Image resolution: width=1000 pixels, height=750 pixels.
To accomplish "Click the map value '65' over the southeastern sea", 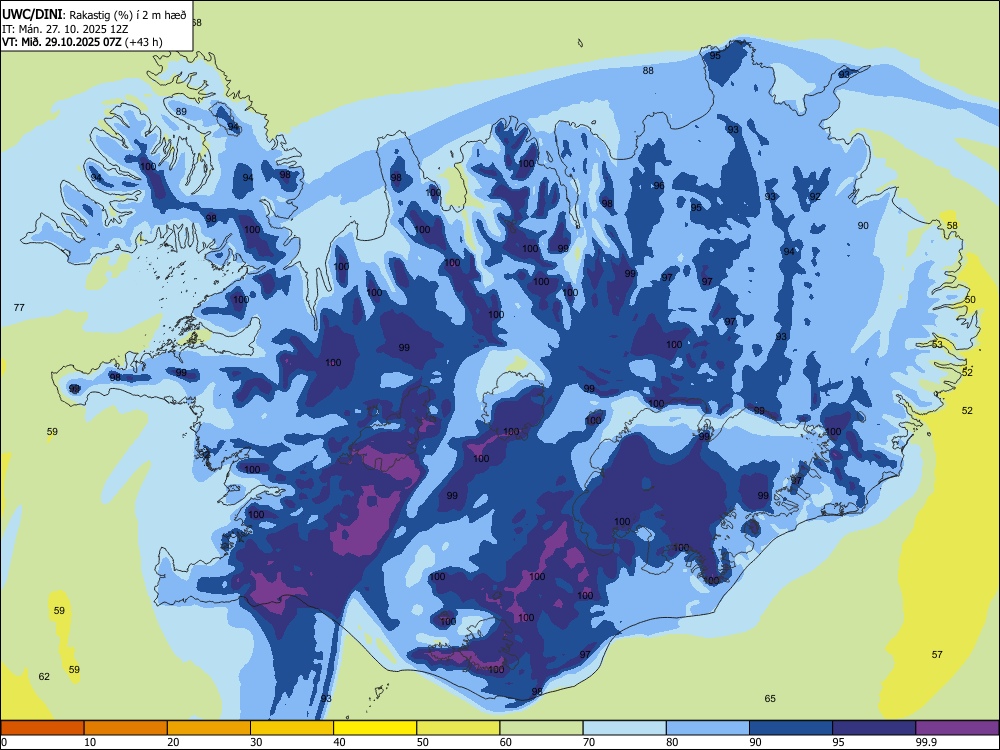I will (x=770, y=699).
